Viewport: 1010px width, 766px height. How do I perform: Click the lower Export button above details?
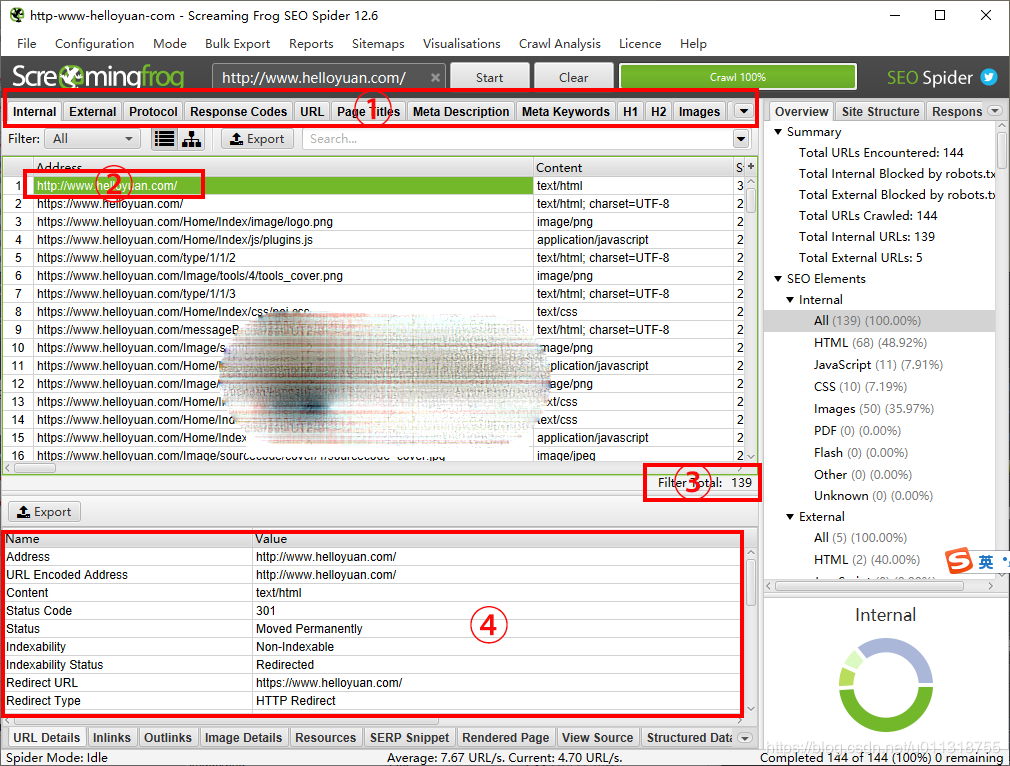pyautogui.click(x=44, y=512)
